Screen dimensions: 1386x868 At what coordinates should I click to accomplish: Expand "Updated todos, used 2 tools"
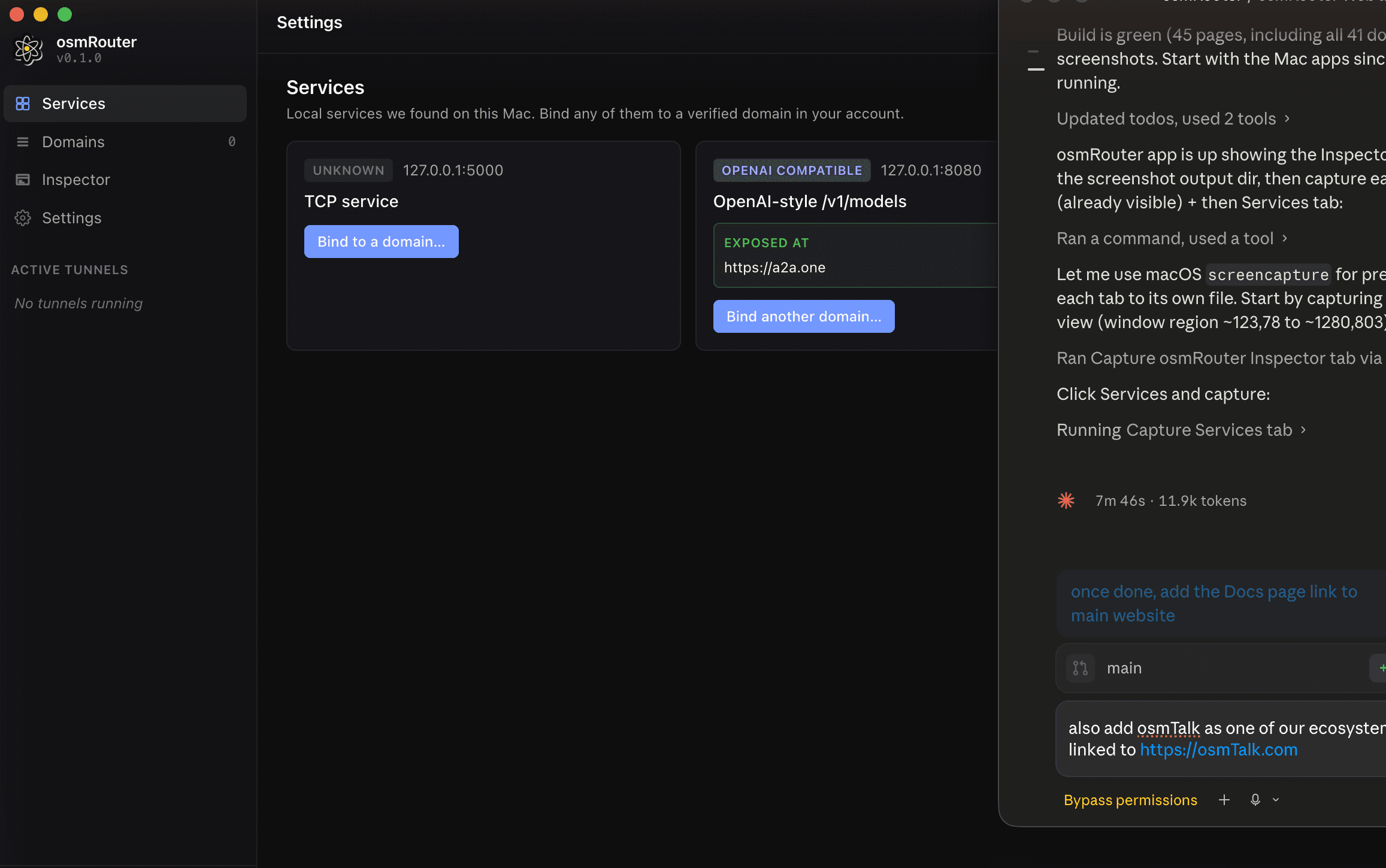click(x=1173, y=119)
